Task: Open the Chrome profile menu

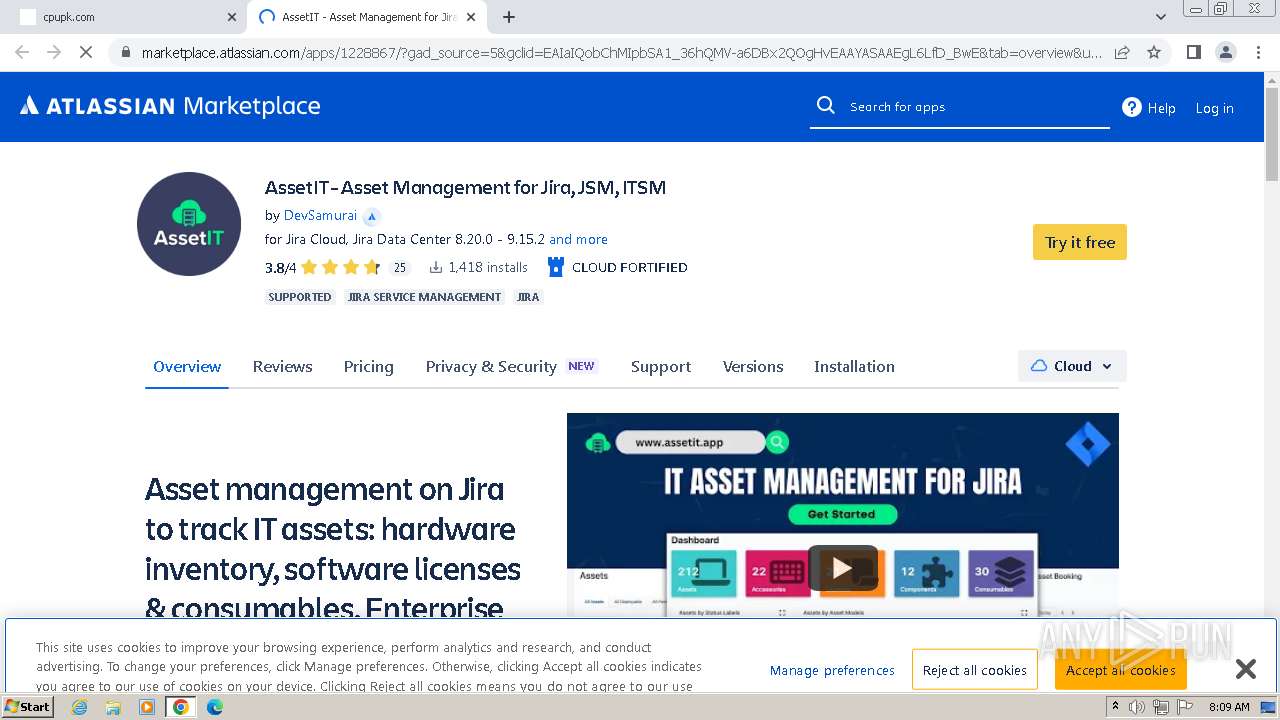Action: 1225,52
